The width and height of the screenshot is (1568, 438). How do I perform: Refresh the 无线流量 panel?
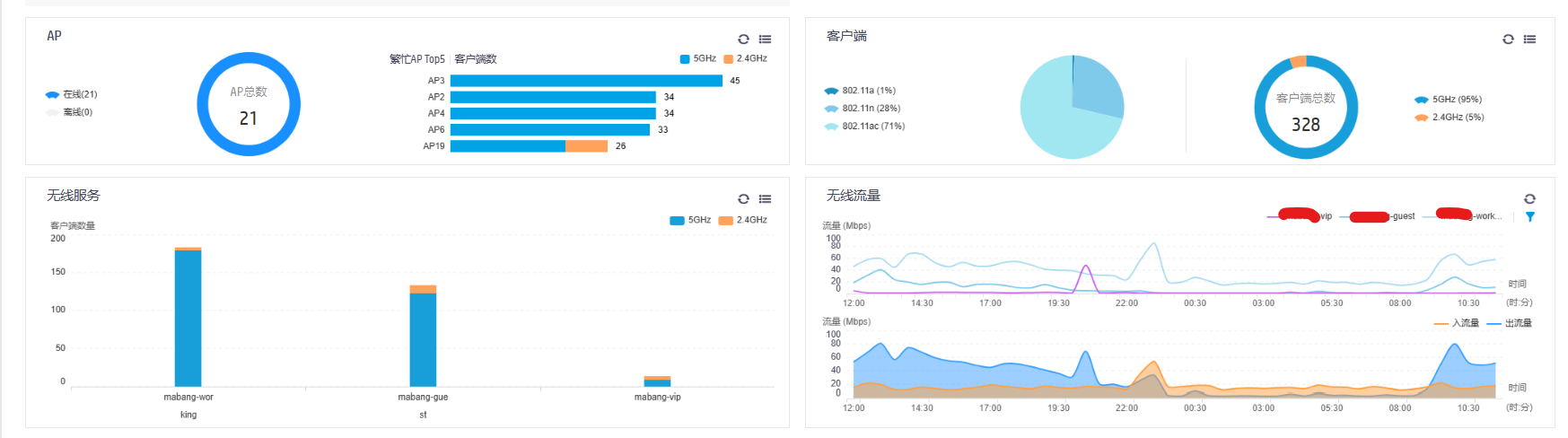(1529, 198)
